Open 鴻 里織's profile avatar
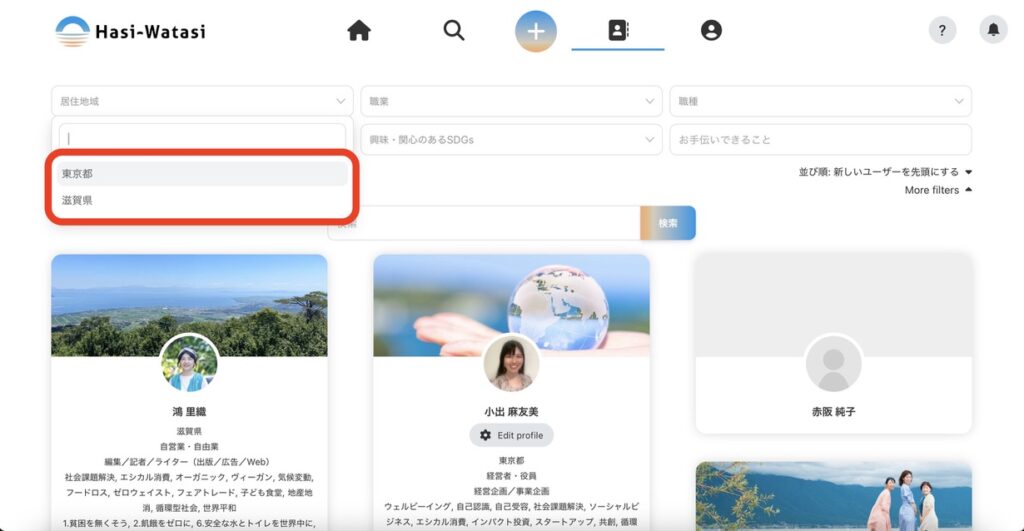 coord(189,363)
